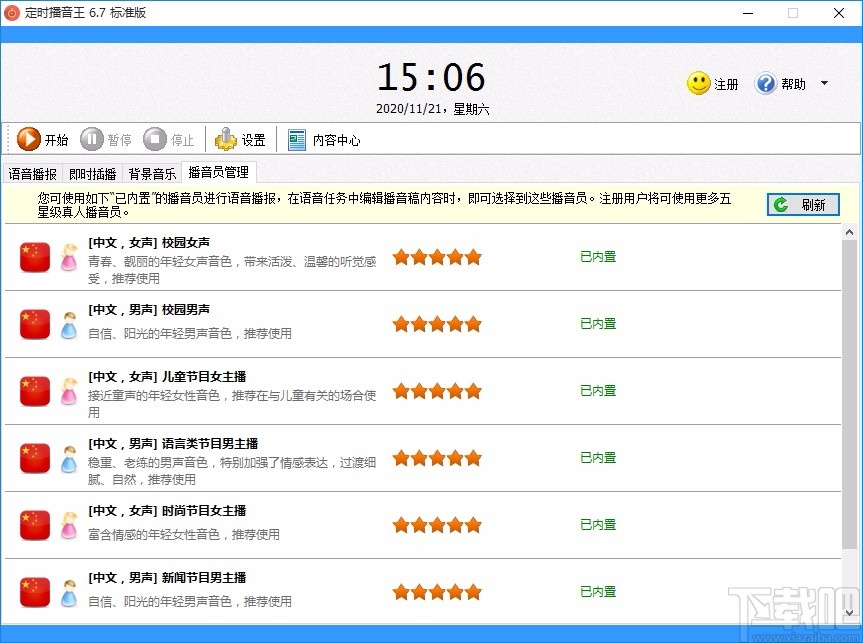Click the 已内置 label for 新闻节目男主播
Image resolution: width=863 pixels, height=643 pixels.
(x=597, y=591)
